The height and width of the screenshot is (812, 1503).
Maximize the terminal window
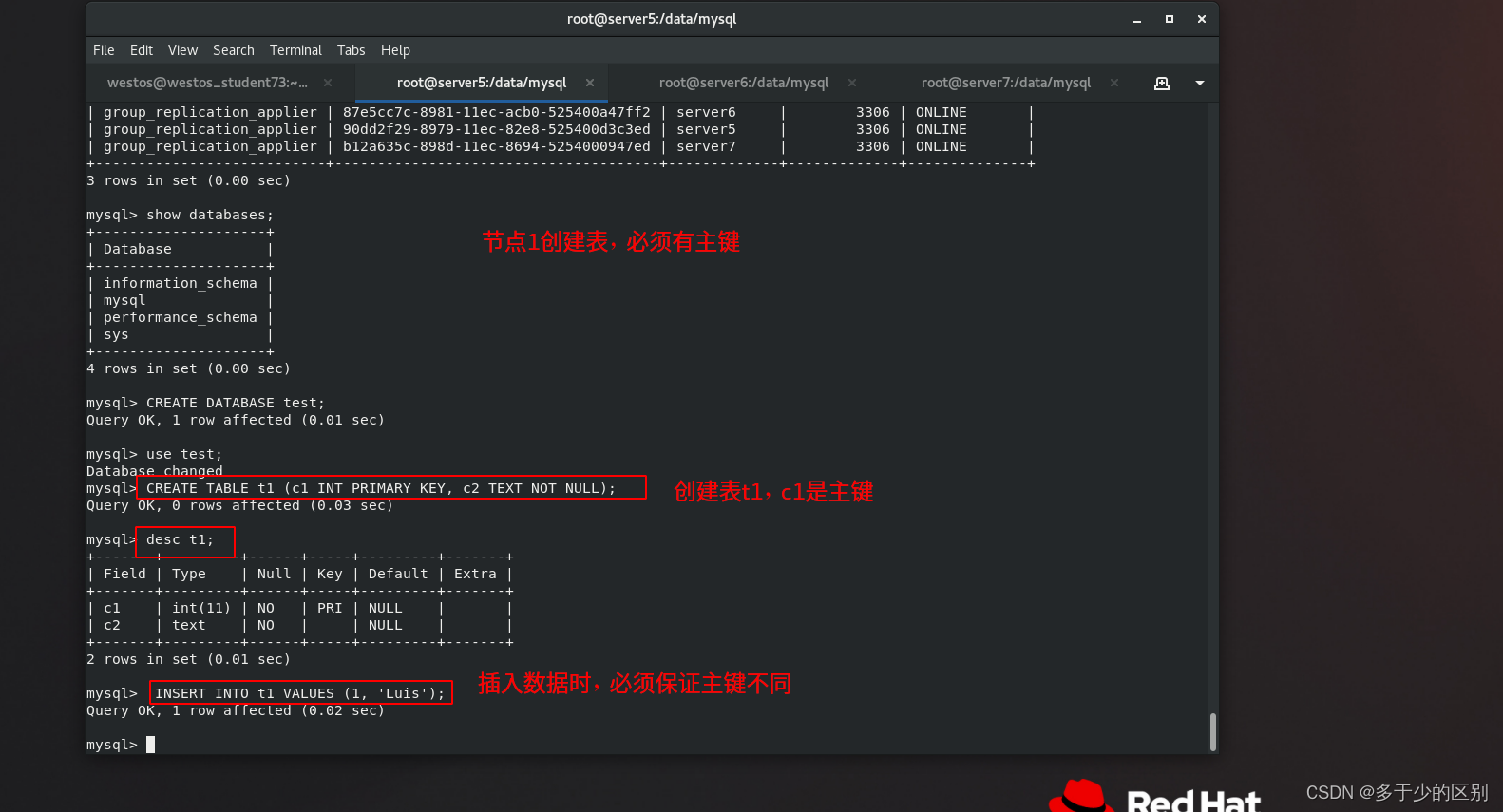(1170, 19)
